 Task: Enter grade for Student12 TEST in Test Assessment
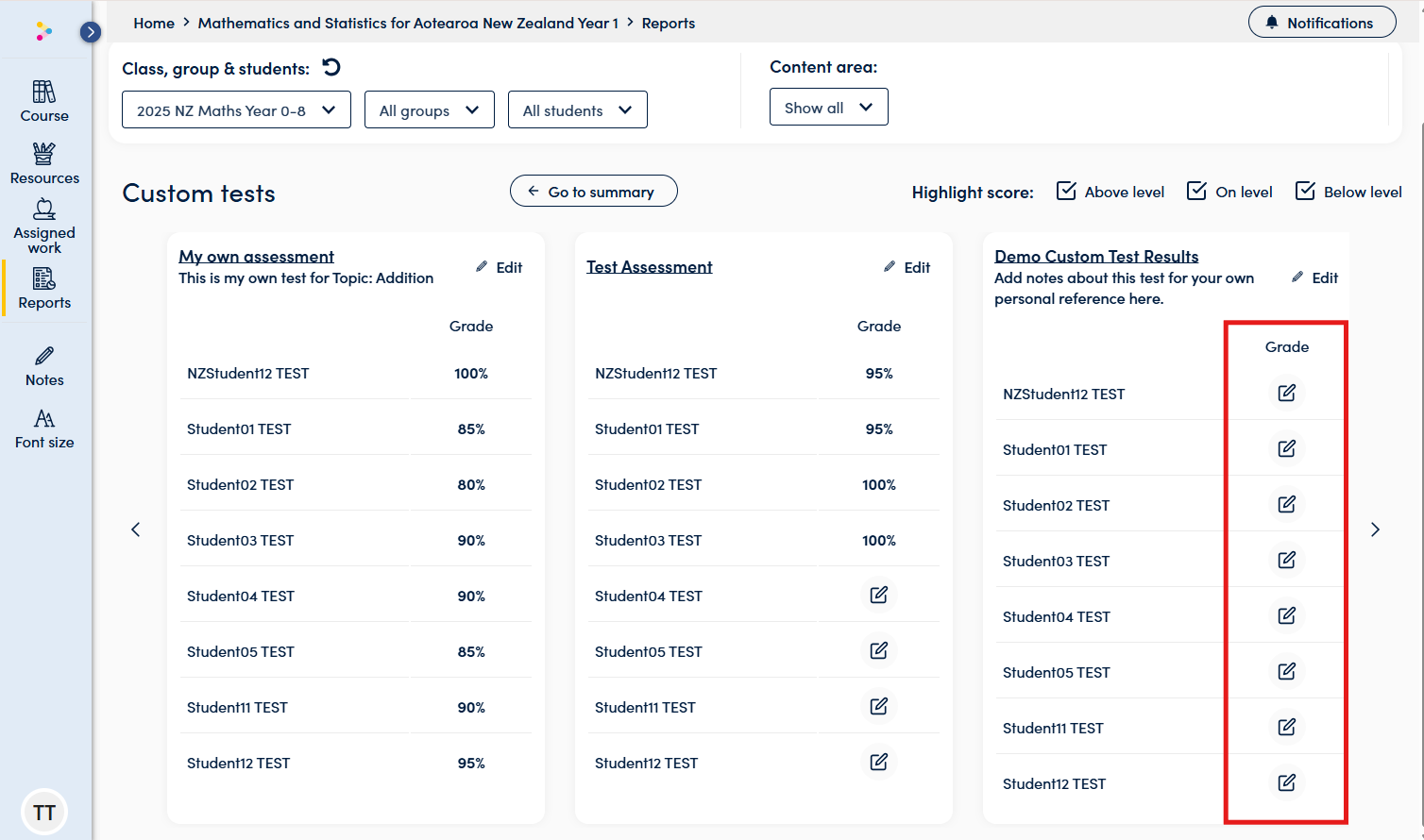pos(879,762)
